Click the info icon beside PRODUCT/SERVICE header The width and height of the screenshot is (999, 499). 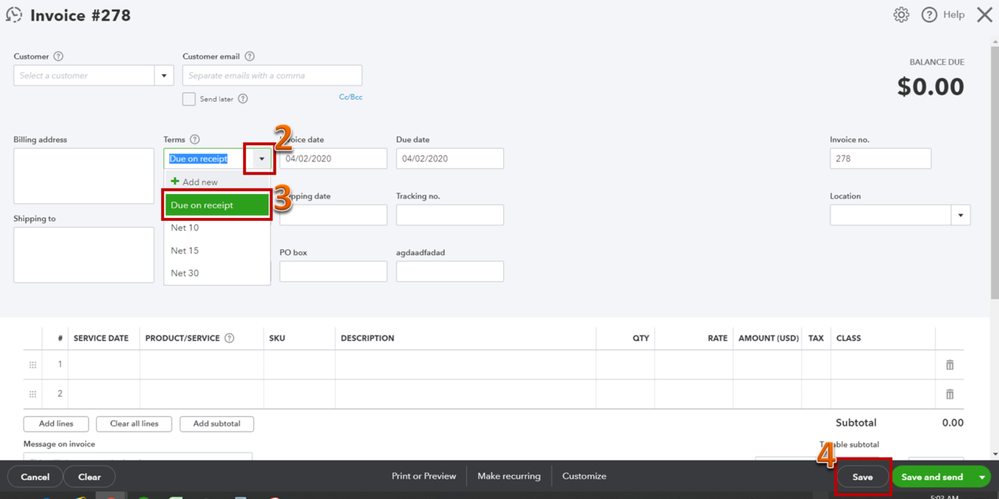pos(229,338)
